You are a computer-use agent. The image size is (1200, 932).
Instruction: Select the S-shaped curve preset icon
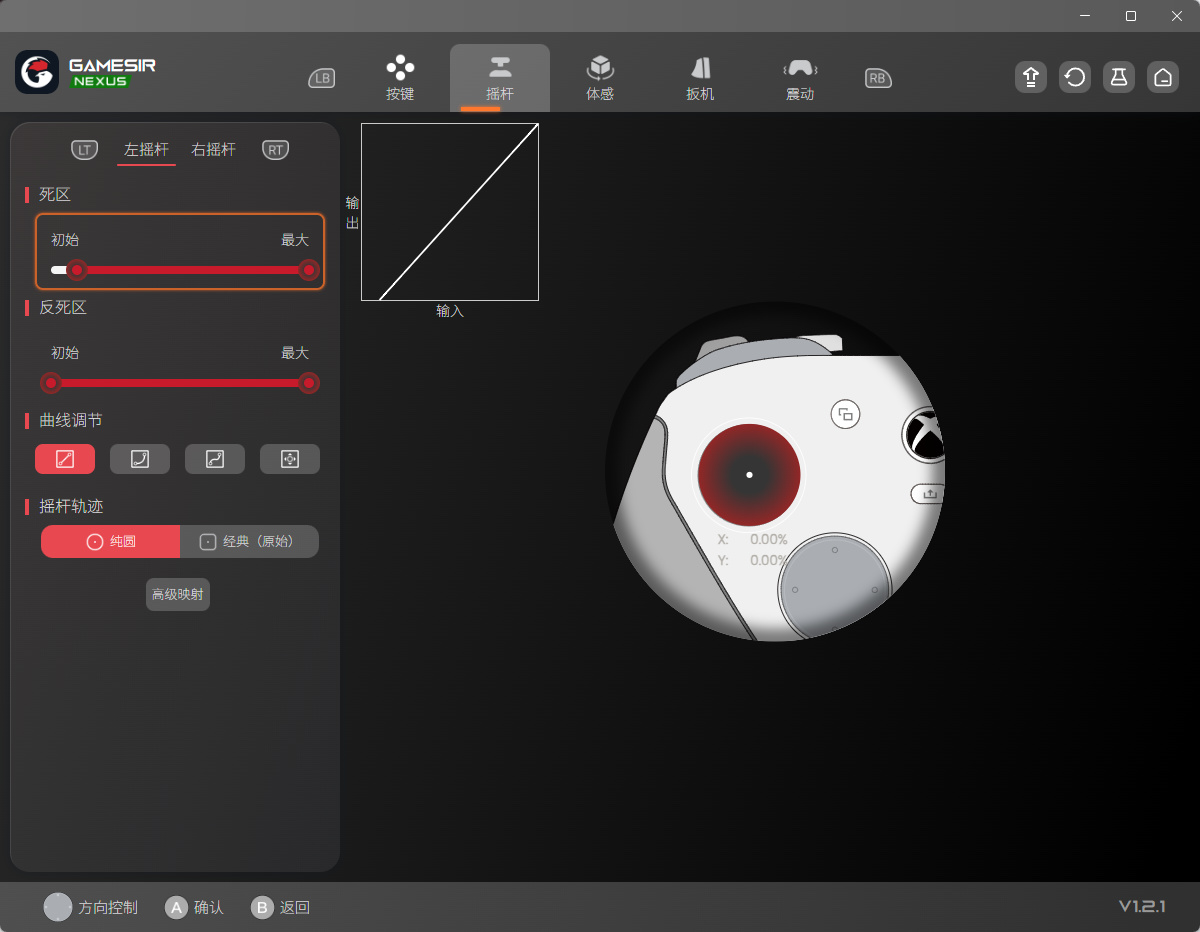[215, 459]
